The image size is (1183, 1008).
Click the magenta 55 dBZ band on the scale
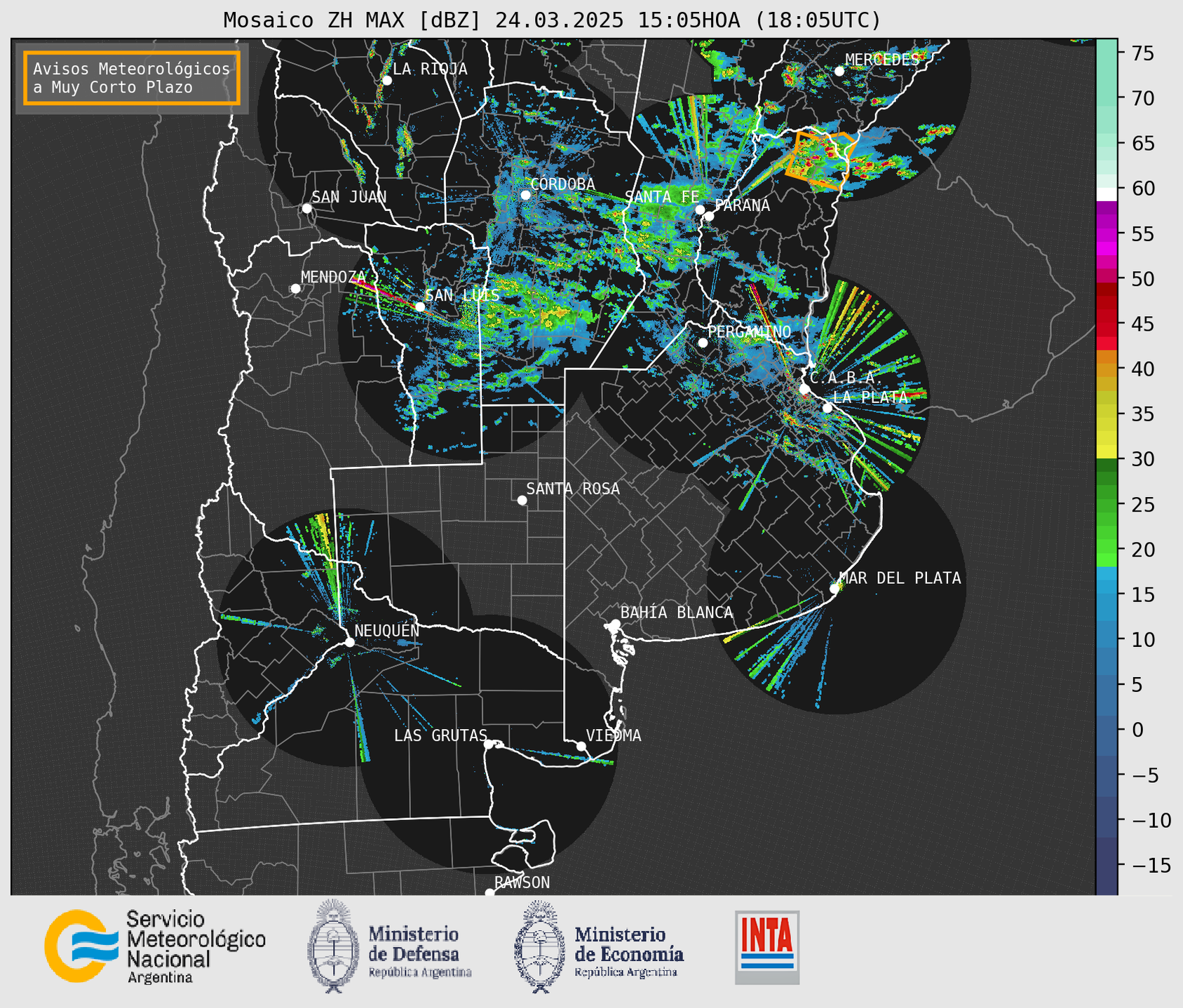1107,233
